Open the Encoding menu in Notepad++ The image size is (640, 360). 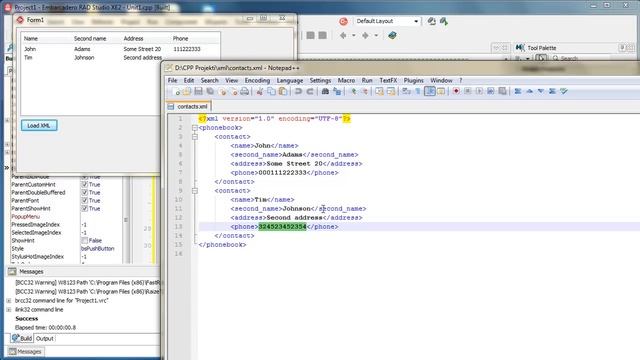[x=257, y=80]
